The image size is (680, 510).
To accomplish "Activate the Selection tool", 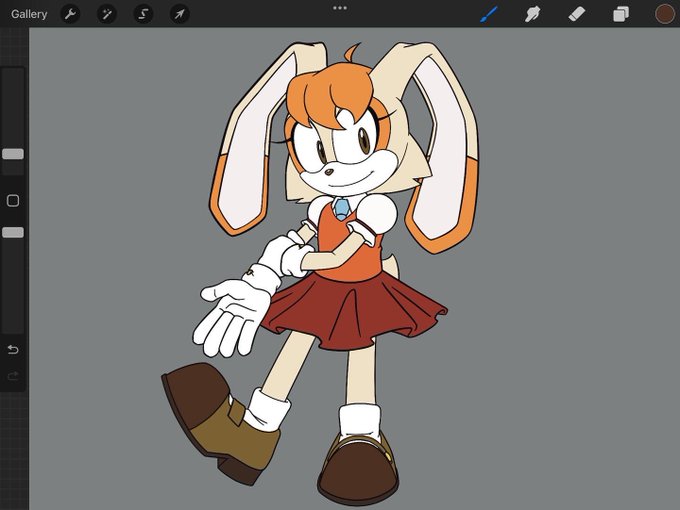I will click(143, 14).
